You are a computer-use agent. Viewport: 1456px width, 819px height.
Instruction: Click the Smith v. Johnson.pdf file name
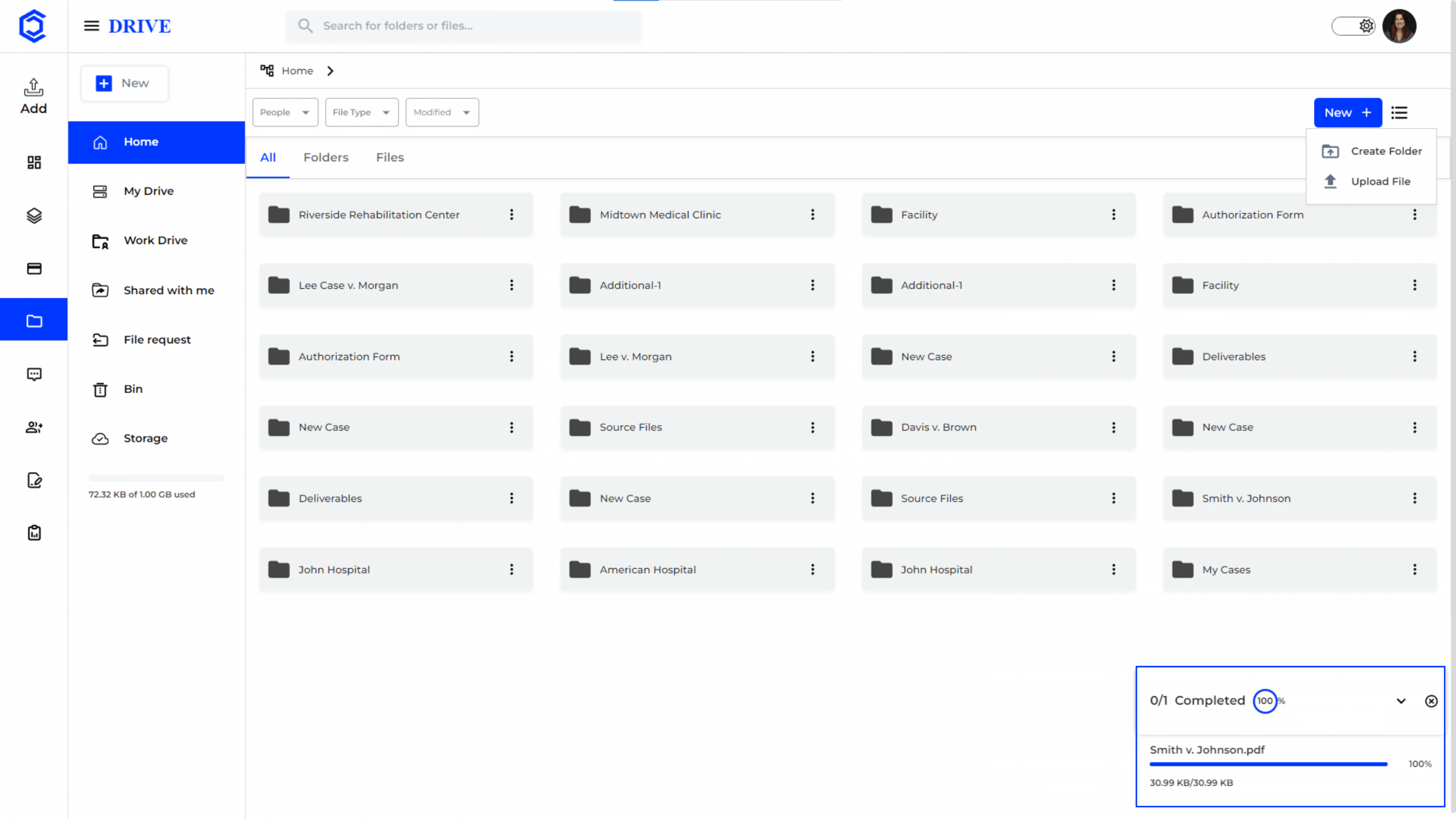(x=1207, y=749)
